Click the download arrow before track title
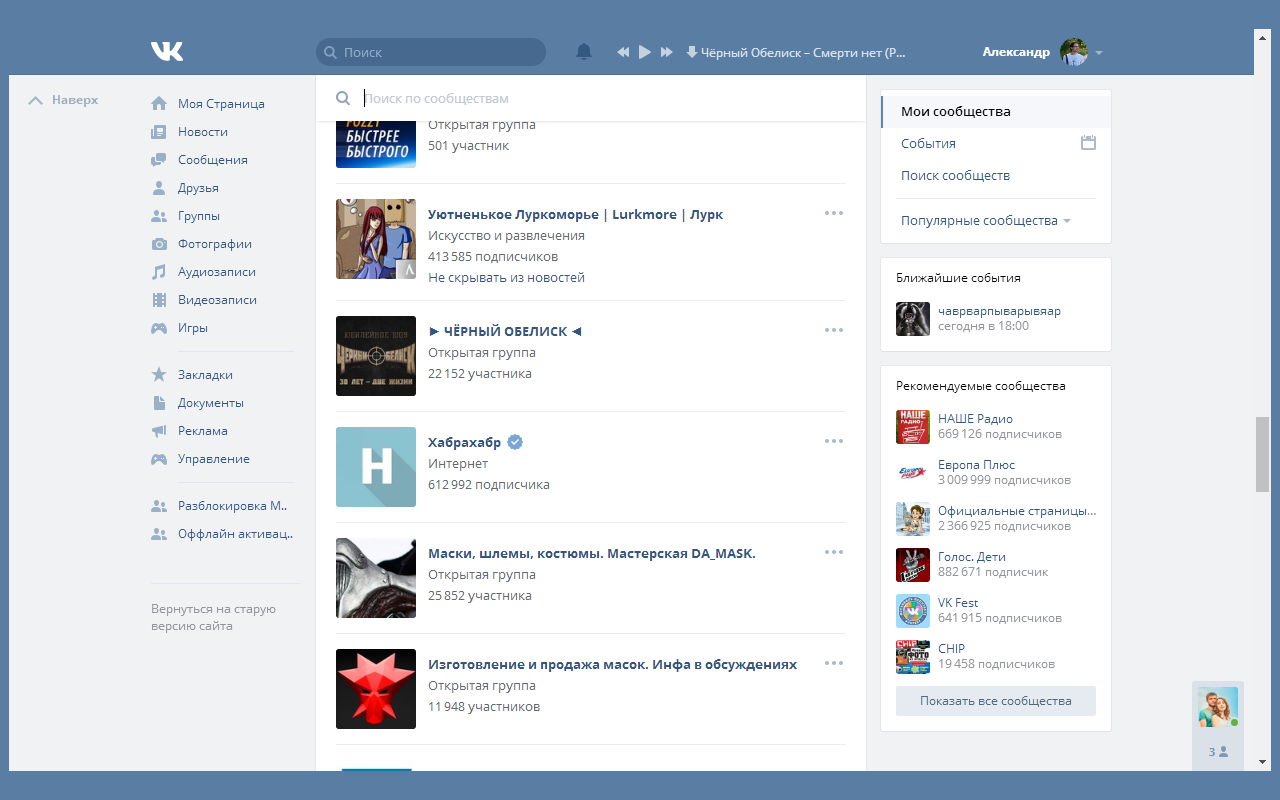 (691, 52)
